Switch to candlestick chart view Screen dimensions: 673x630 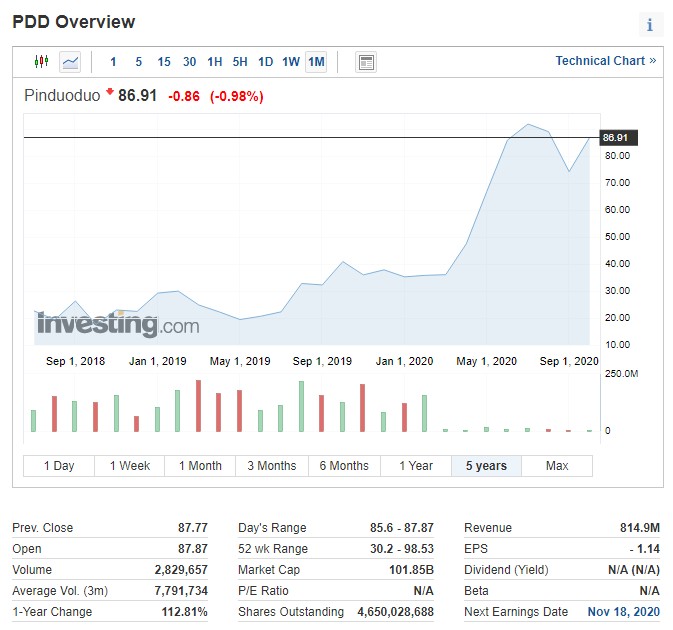tap(41, 62)
